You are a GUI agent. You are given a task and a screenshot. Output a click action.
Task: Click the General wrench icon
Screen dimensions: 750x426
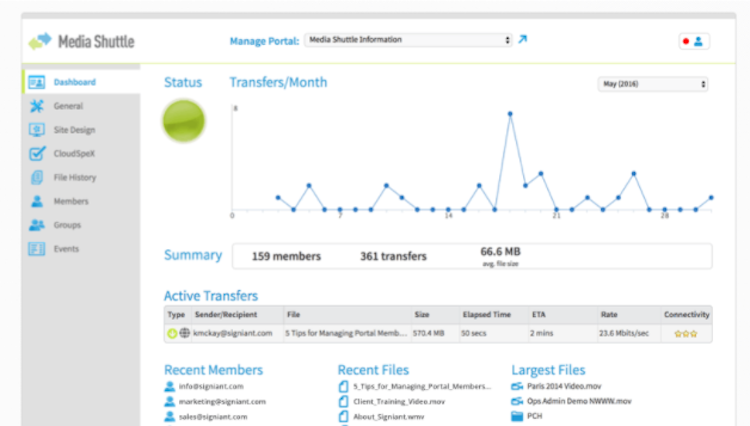(36, 106)
